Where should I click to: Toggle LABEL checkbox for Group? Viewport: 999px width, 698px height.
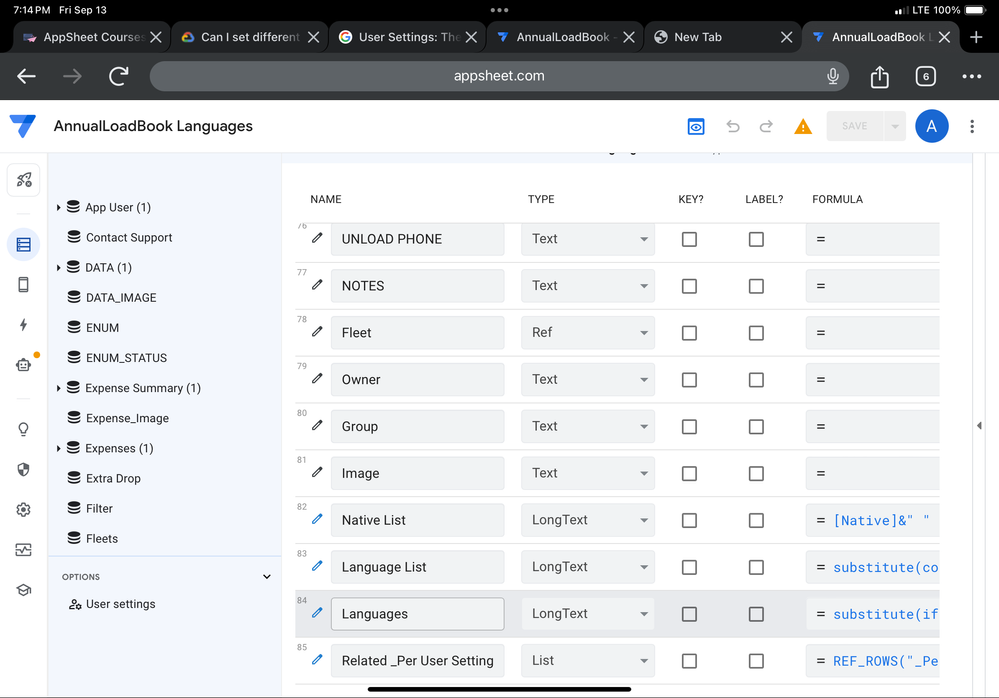(756, 427)
